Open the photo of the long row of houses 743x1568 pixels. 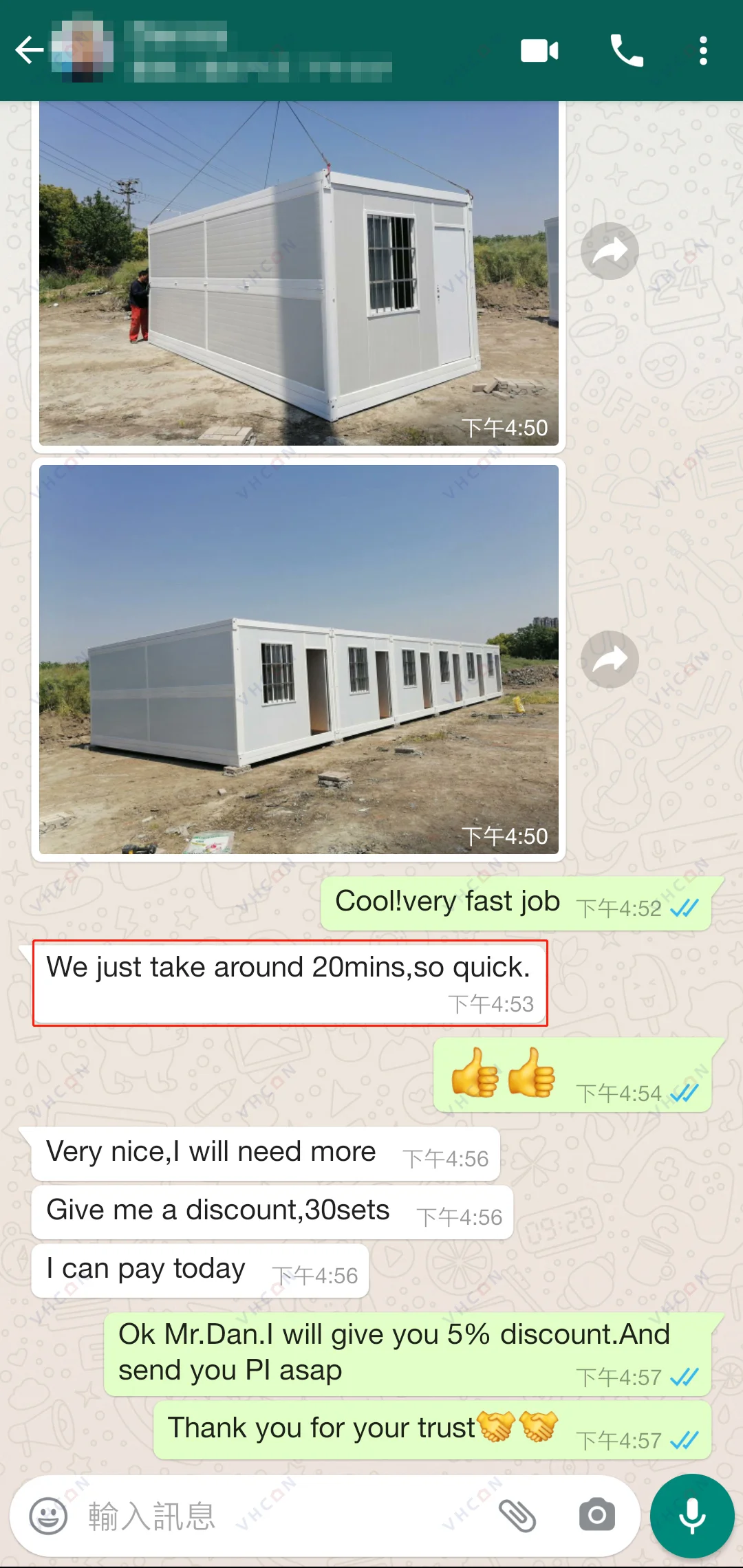pos(299,660)
